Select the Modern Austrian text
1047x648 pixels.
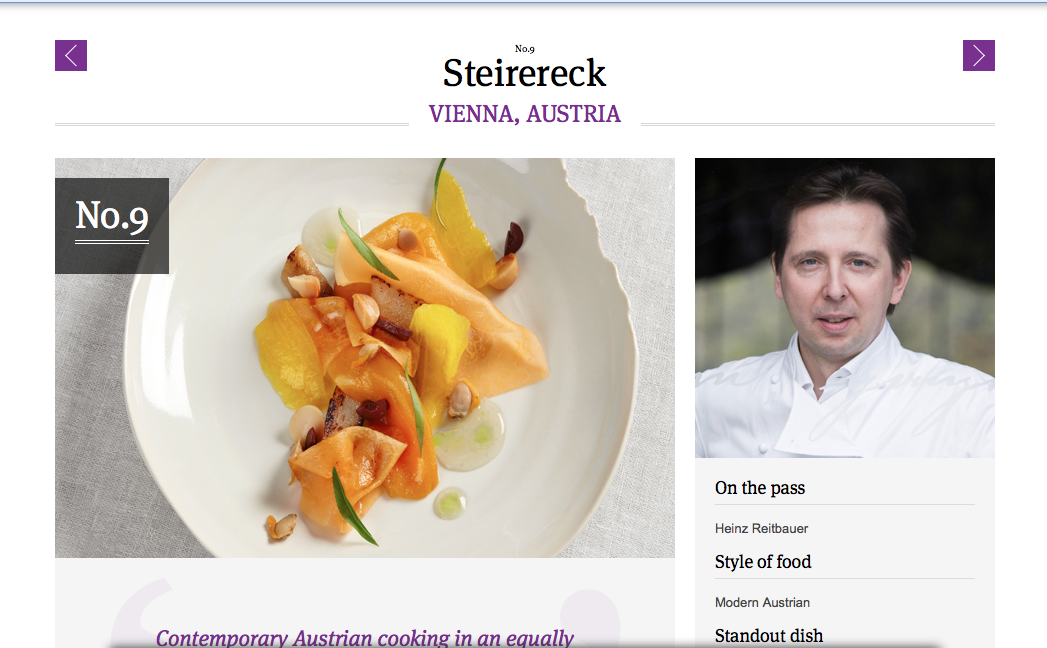pos(762,603)
